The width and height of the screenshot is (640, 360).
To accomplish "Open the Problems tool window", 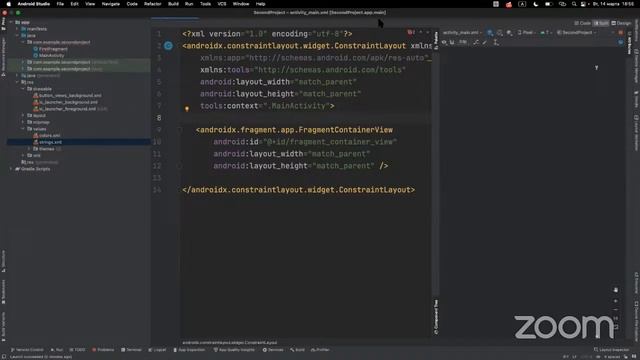I will (103, 350).
